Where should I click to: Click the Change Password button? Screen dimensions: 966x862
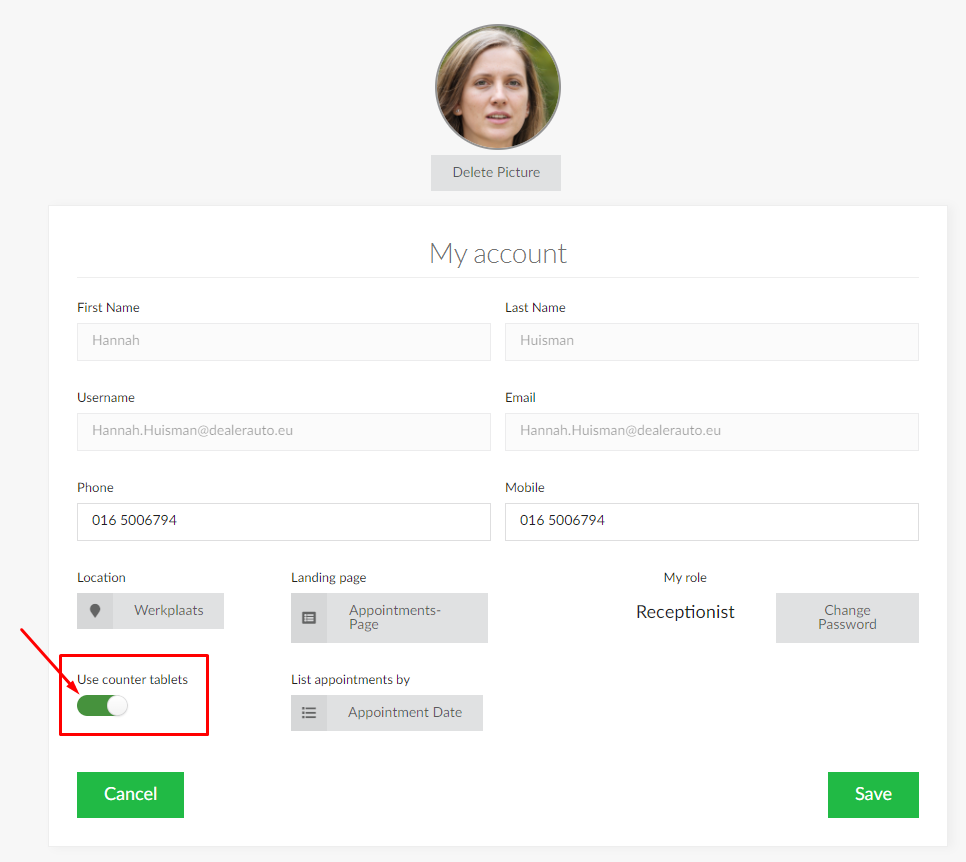pyautogui.click(x=847, y=618)
